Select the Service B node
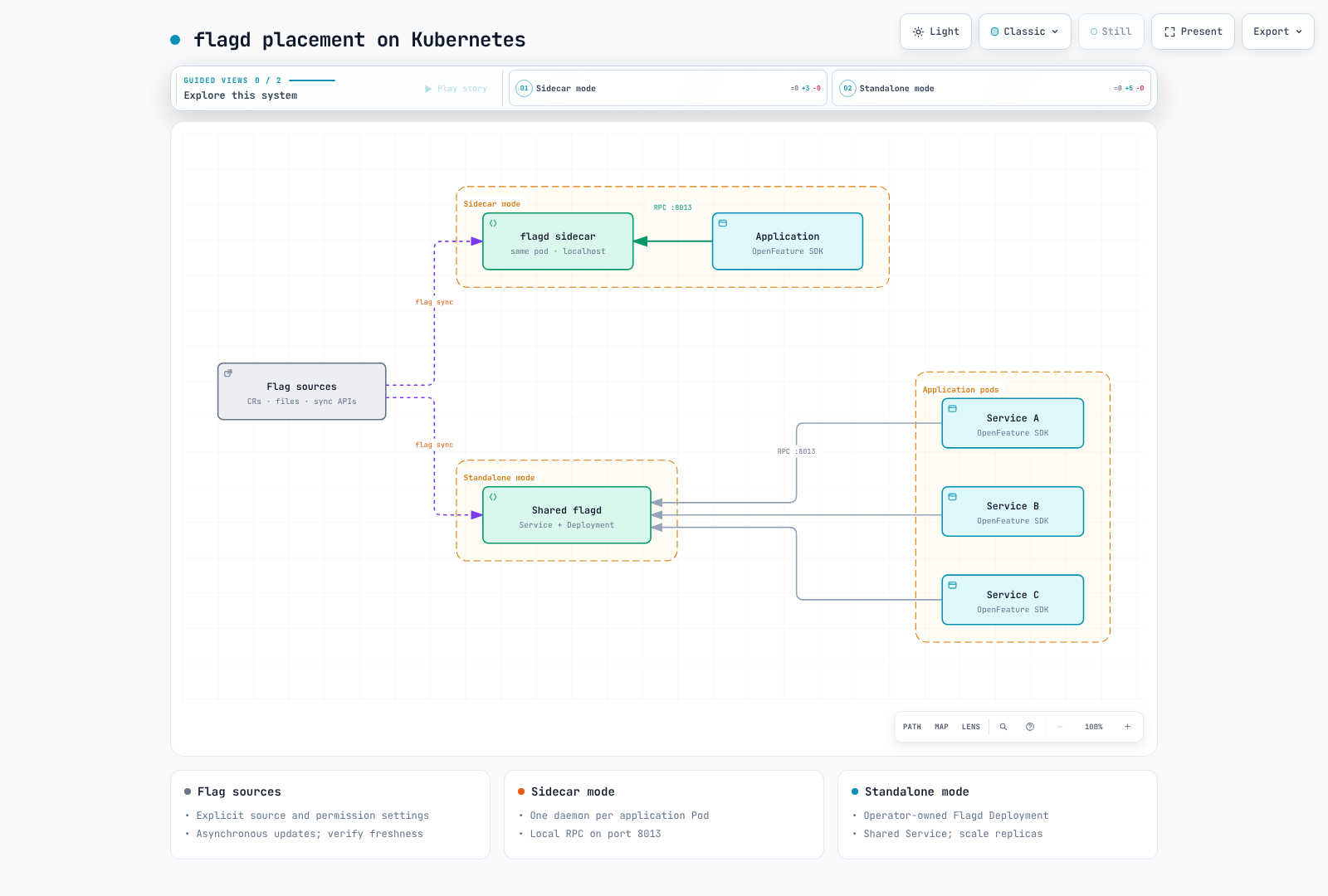 click(x=1013, y=512)
